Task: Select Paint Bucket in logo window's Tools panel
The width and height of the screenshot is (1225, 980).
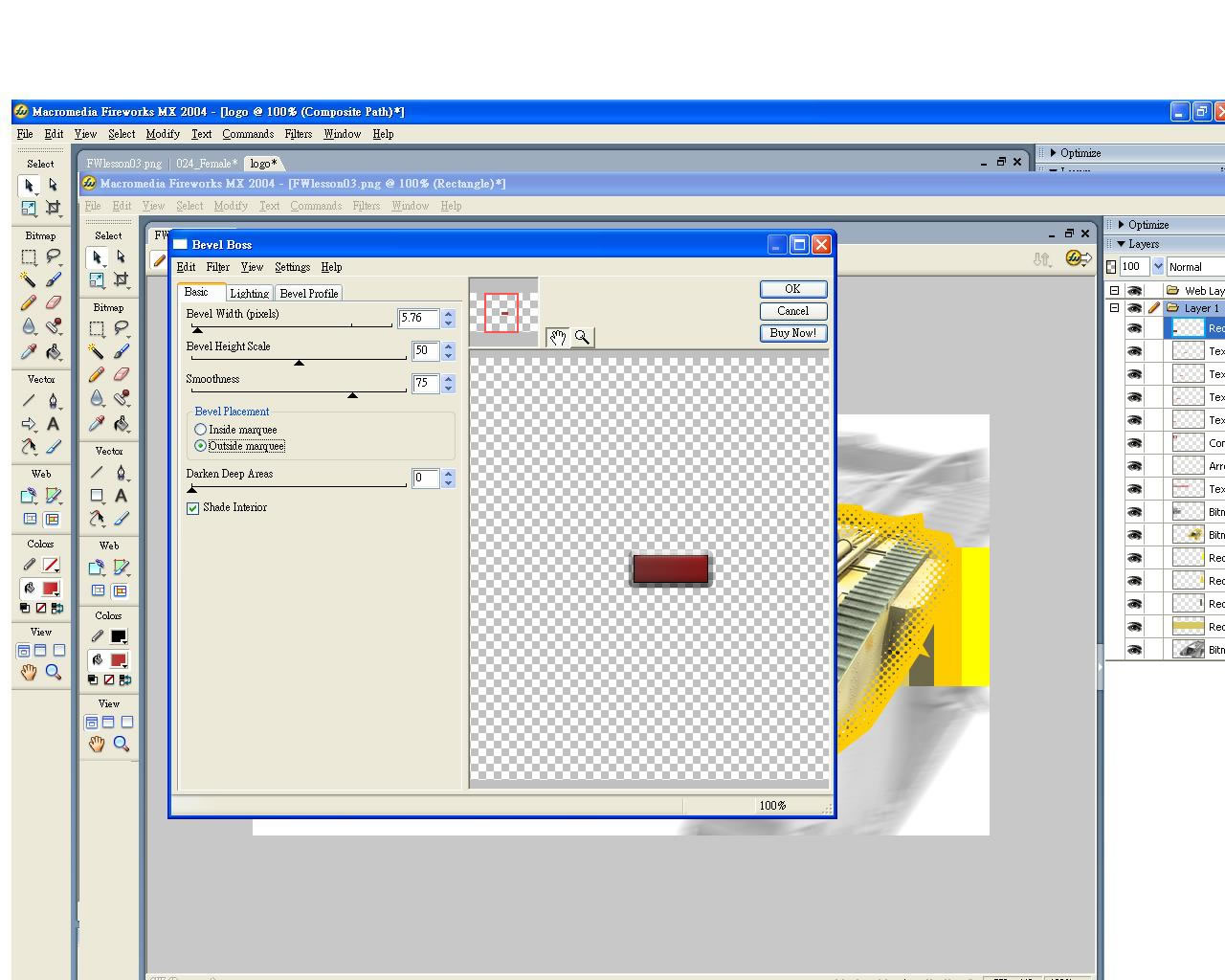Action: click(54, 351)
